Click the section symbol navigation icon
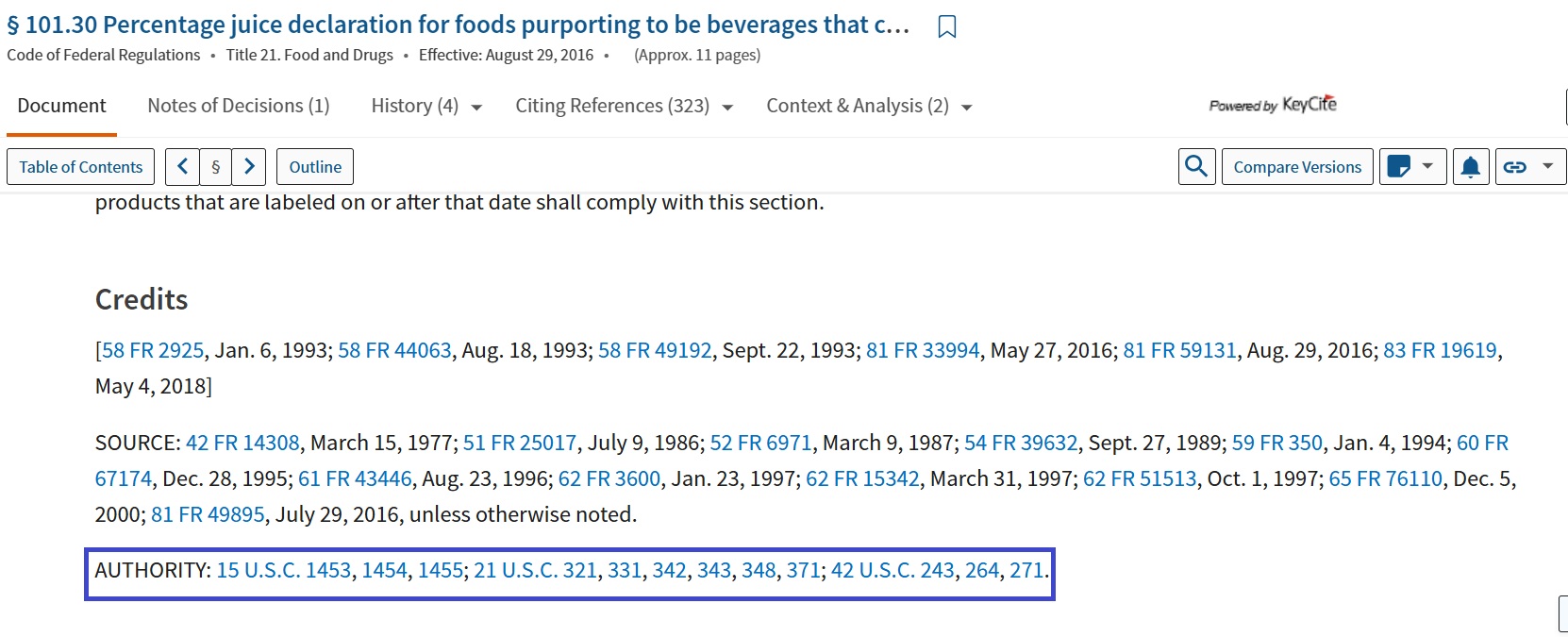Image resolution: width=1568 pixels, height=637 pixels. pos(216,166)
